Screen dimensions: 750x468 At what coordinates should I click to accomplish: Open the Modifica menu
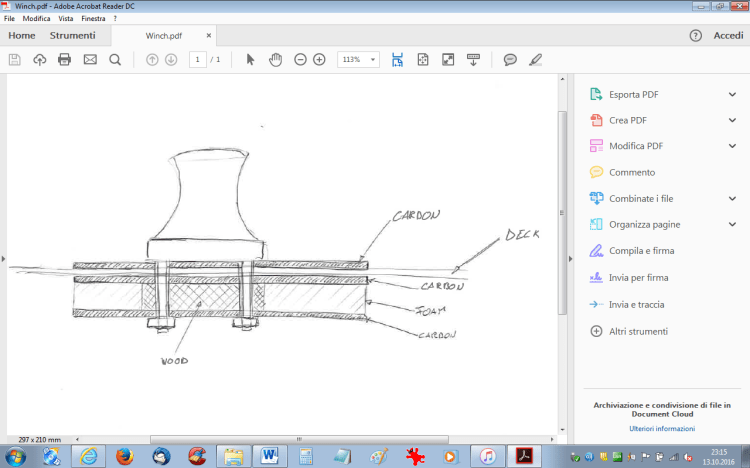[x=36, y=19]
